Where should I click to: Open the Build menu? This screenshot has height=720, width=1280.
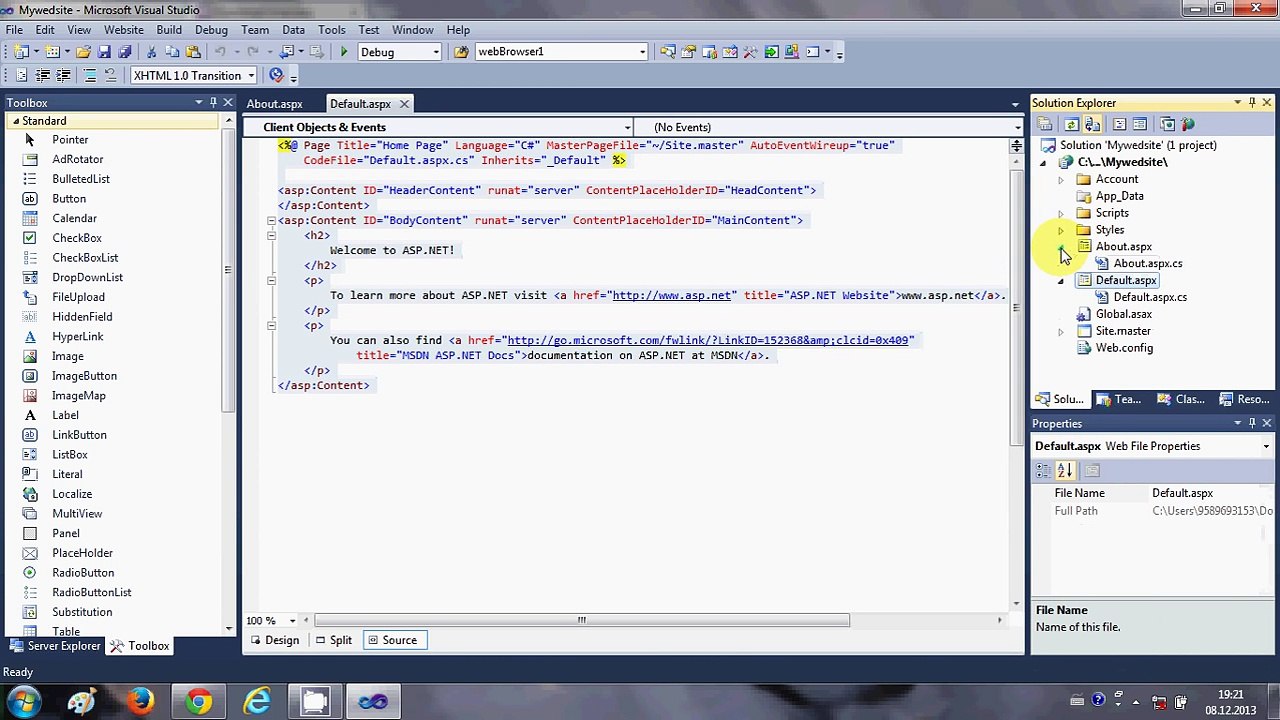coord(169,30)
